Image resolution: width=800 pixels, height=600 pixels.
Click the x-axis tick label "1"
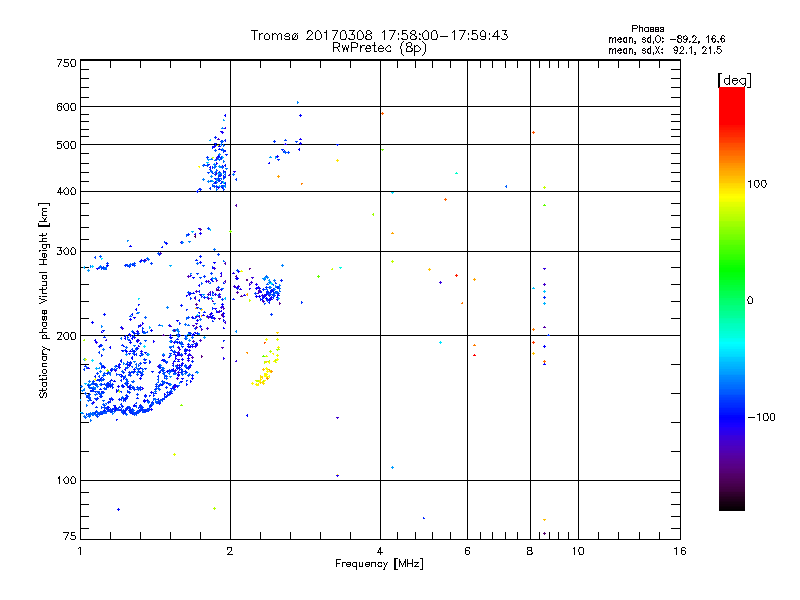coord(80,551)
